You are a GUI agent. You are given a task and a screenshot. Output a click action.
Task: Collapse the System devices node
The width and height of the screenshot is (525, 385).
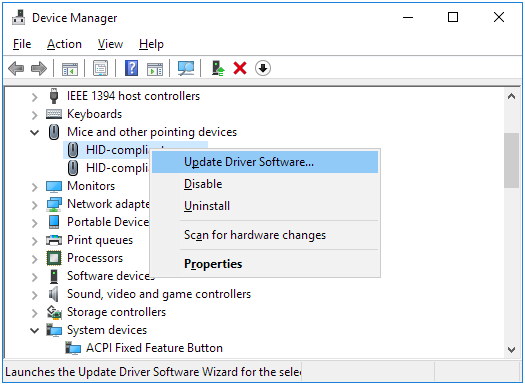(34, 331)
